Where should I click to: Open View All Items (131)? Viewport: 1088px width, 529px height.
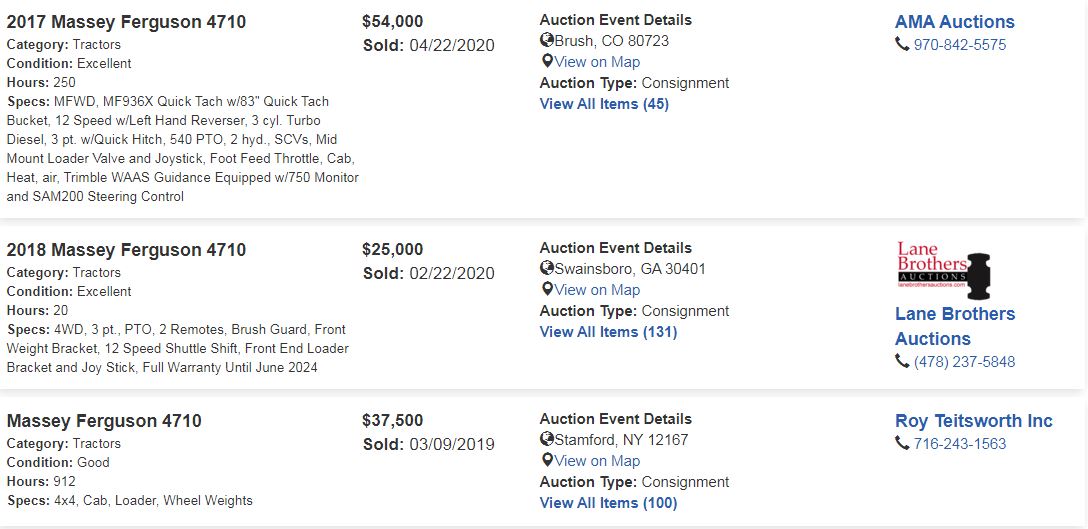[x=608, y=332]
